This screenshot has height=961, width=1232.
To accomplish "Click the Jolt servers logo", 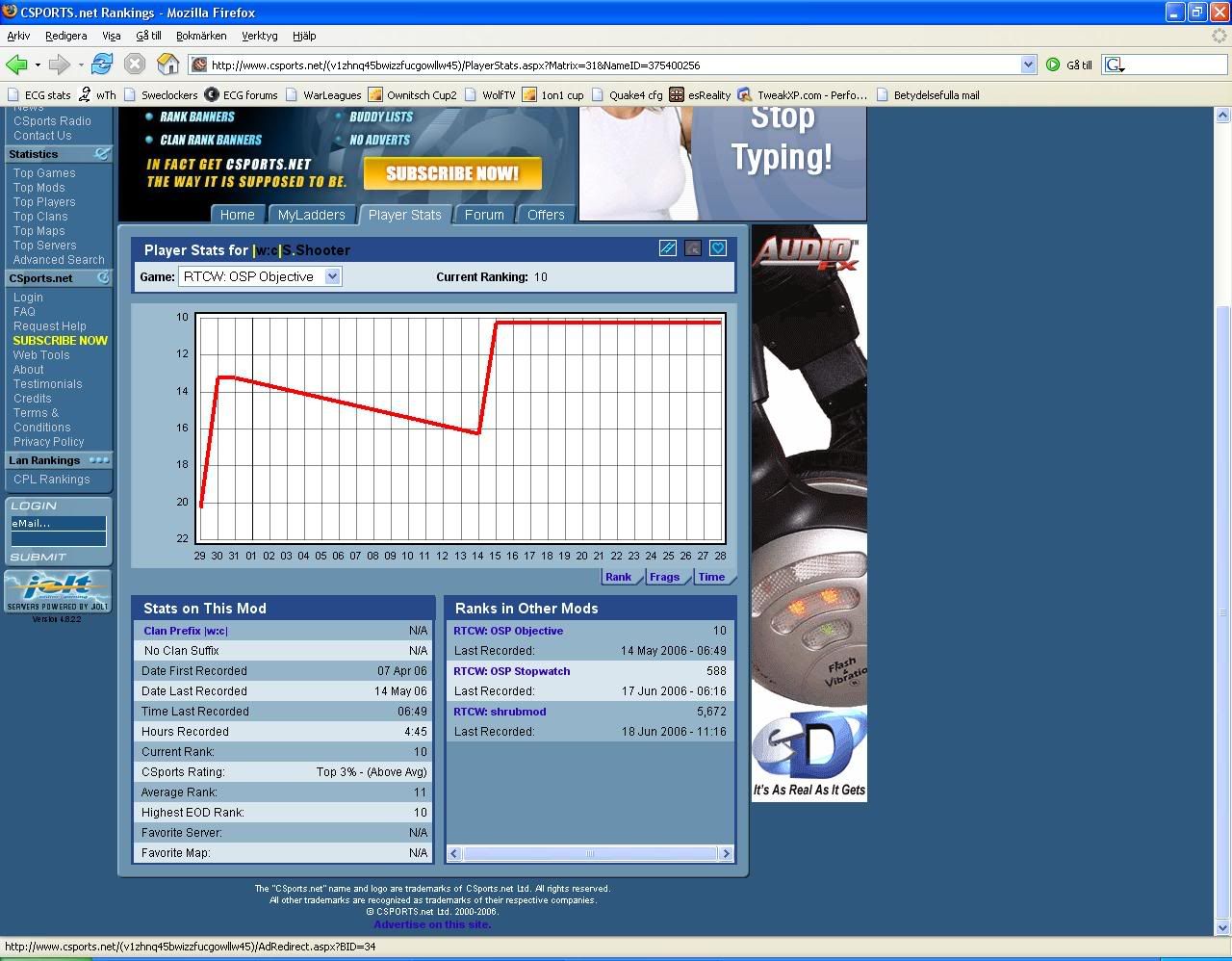I will (x=58, y=591).
